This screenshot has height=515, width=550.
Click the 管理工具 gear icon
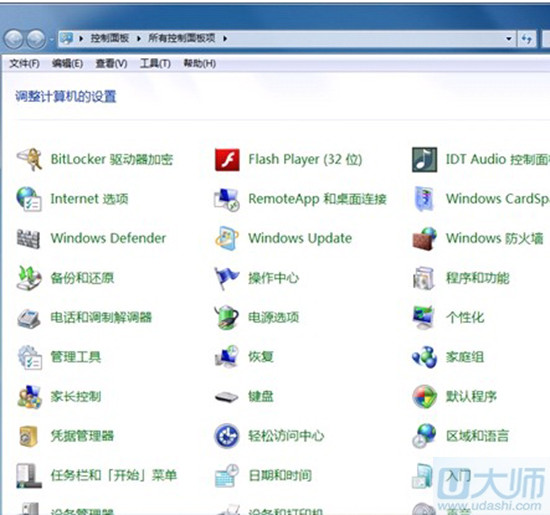[29, 357]
